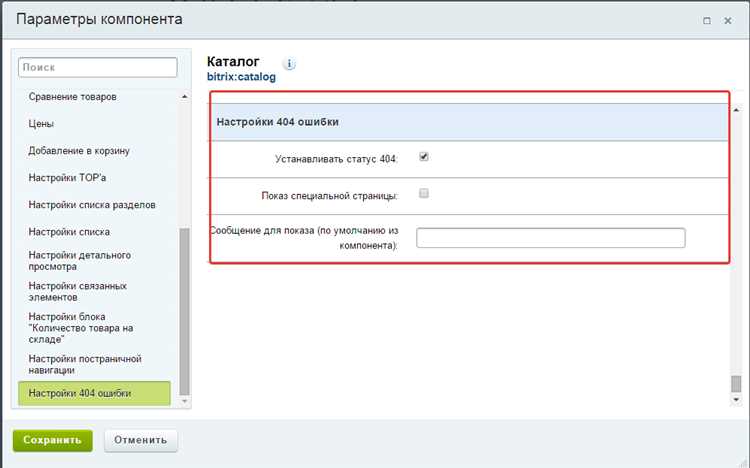Click the right panel scrollbar thumb
The width and height of the screenshot is (750, 468).
[x=736, y=384]
